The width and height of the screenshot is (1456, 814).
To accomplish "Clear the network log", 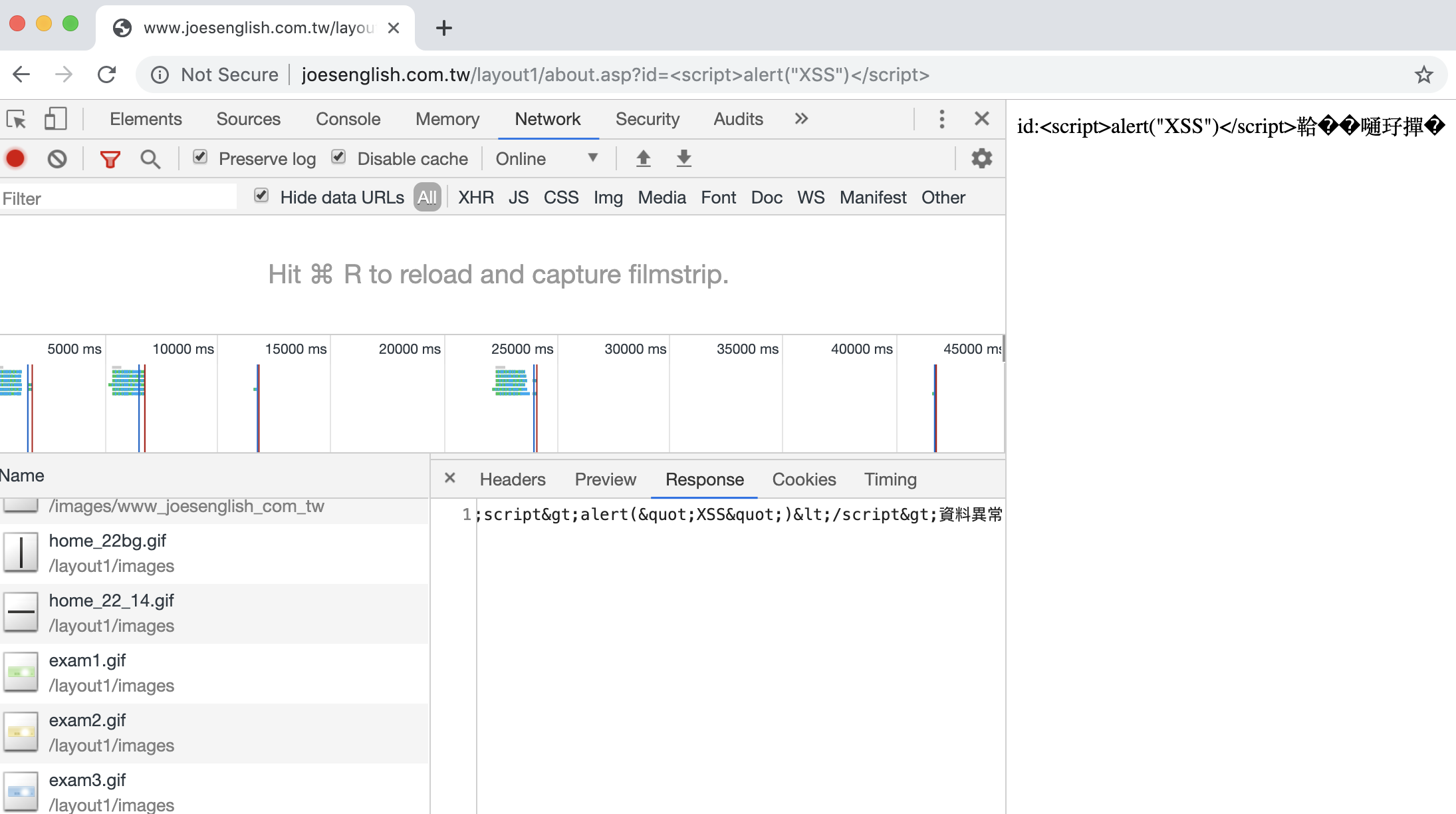I will pos(57,159).
